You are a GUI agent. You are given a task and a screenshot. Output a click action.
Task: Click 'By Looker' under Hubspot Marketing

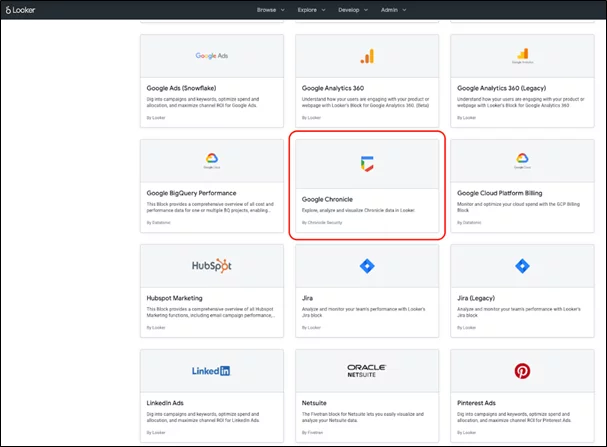(x=156, y=327)
